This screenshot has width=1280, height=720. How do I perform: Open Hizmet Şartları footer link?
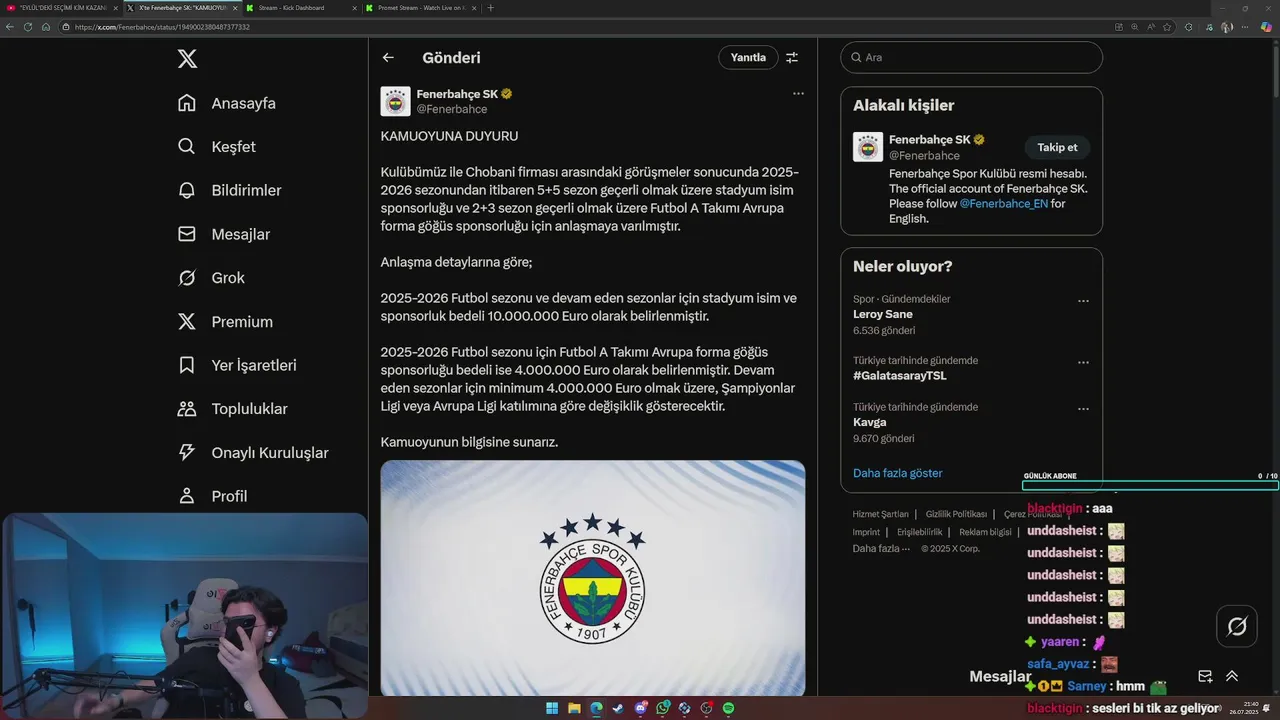tap(881, 514)
